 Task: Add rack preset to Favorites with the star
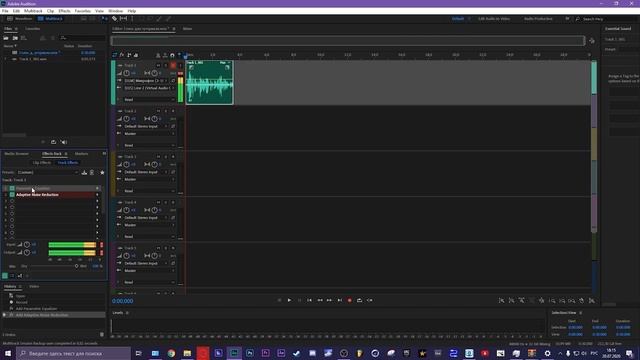point(102,173)
